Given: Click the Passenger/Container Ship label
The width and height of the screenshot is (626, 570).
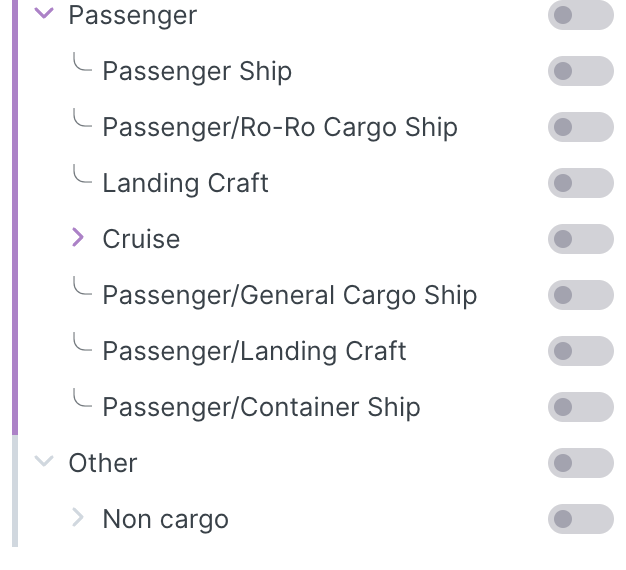Looking at the screenshot, I should pos(261,408).
